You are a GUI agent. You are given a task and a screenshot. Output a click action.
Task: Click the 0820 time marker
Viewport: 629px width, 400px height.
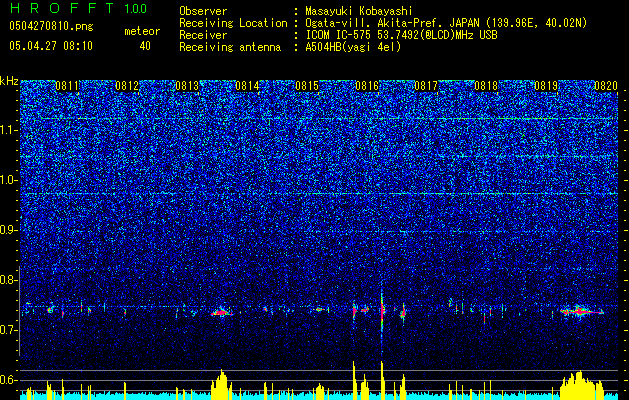(606, 86)
